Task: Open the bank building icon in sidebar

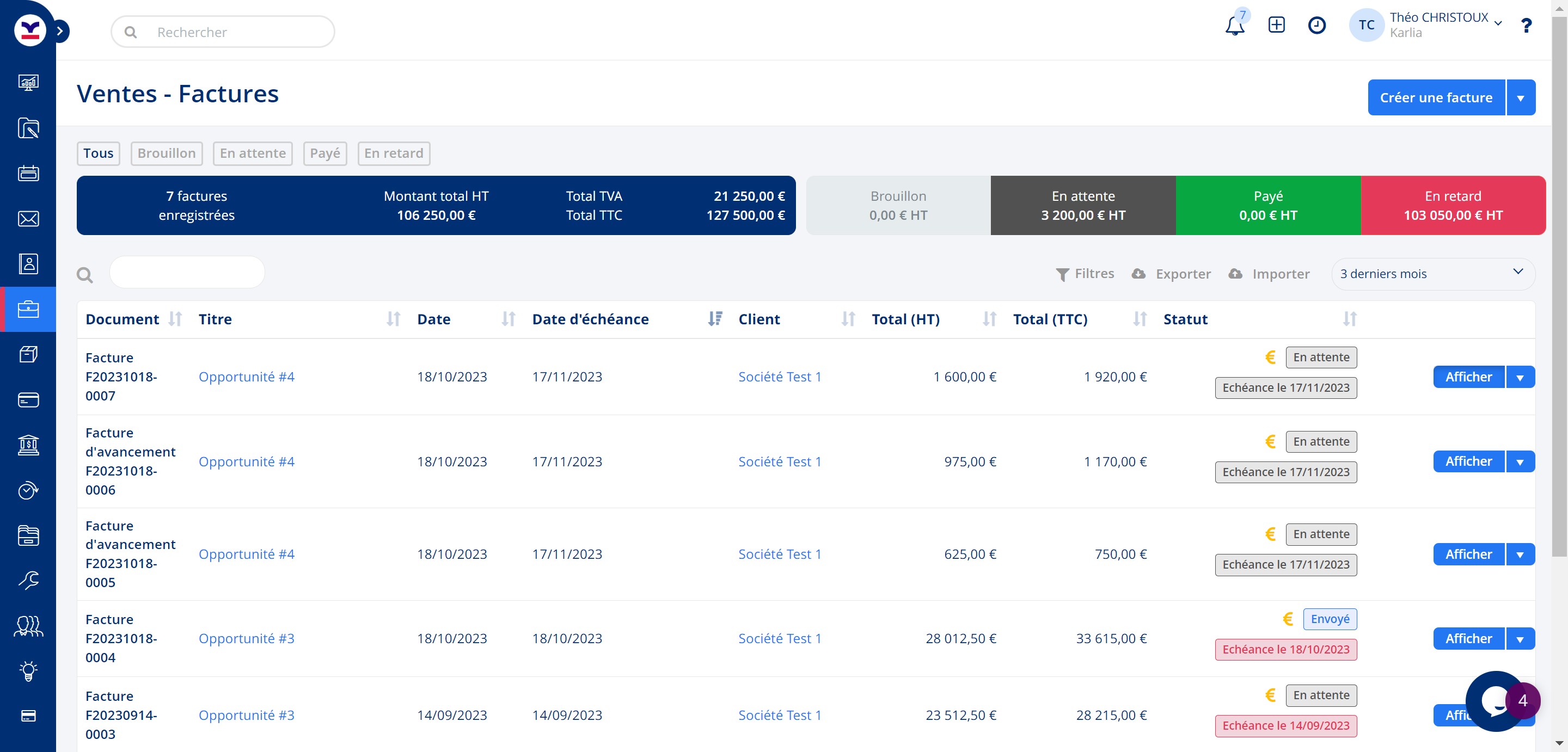Action: 28,445
